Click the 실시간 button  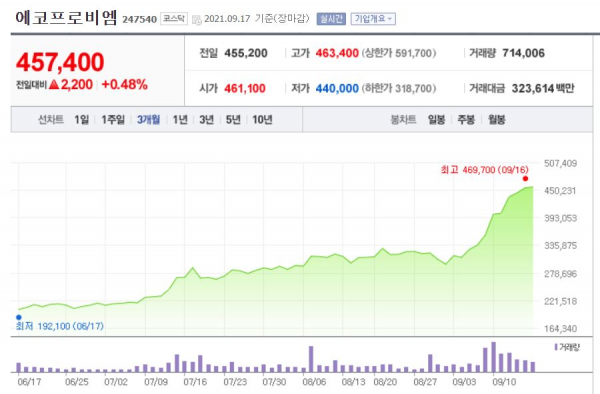point(331,19)
